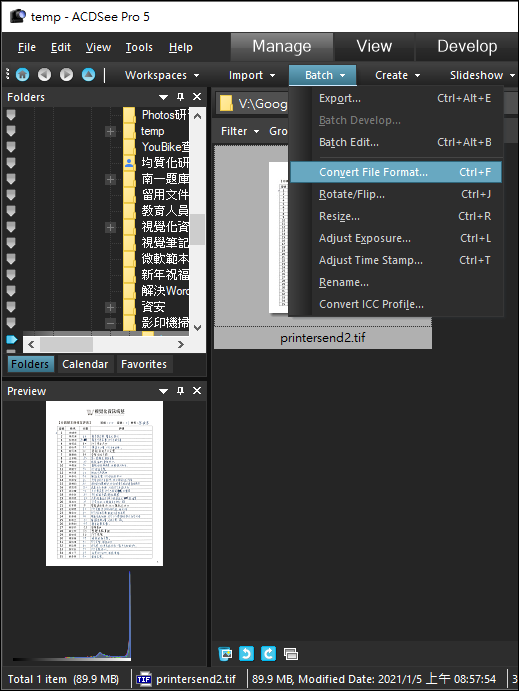Toggle easy-select marker beside YouBike folder
This screenshot has width=519, height=691.
(x=11, y=147)
